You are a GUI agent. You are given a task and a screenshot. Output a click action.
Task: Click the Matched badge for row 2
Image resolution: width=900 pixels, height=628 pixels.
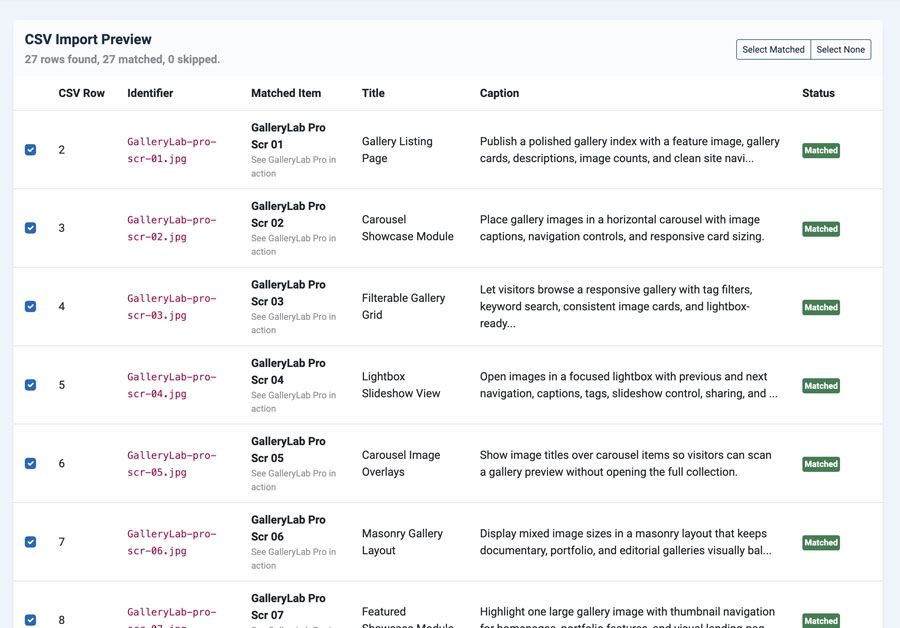pyautogui.click(x=821, y=150)
